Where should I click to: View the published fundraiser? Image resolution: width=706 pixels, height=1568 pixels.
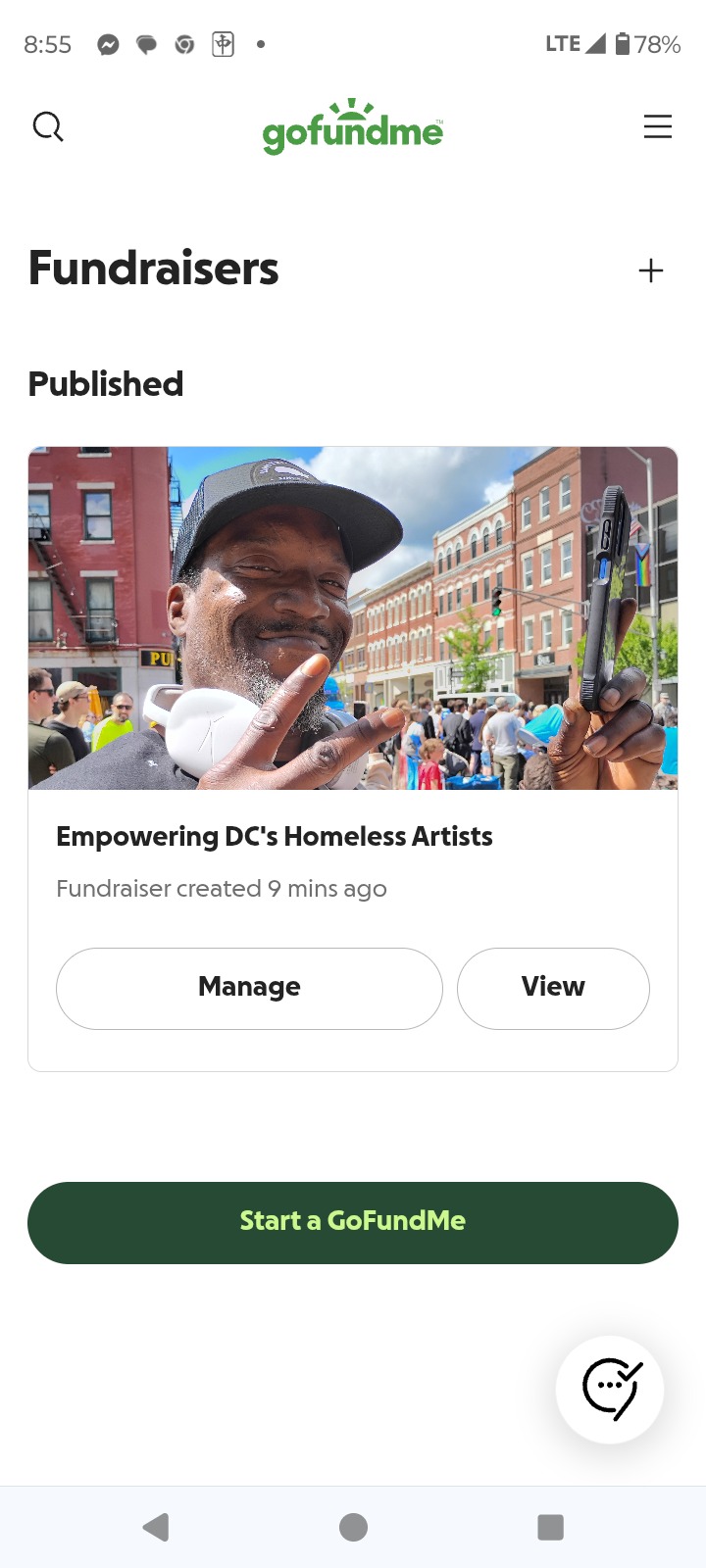(x=553, y=988)
